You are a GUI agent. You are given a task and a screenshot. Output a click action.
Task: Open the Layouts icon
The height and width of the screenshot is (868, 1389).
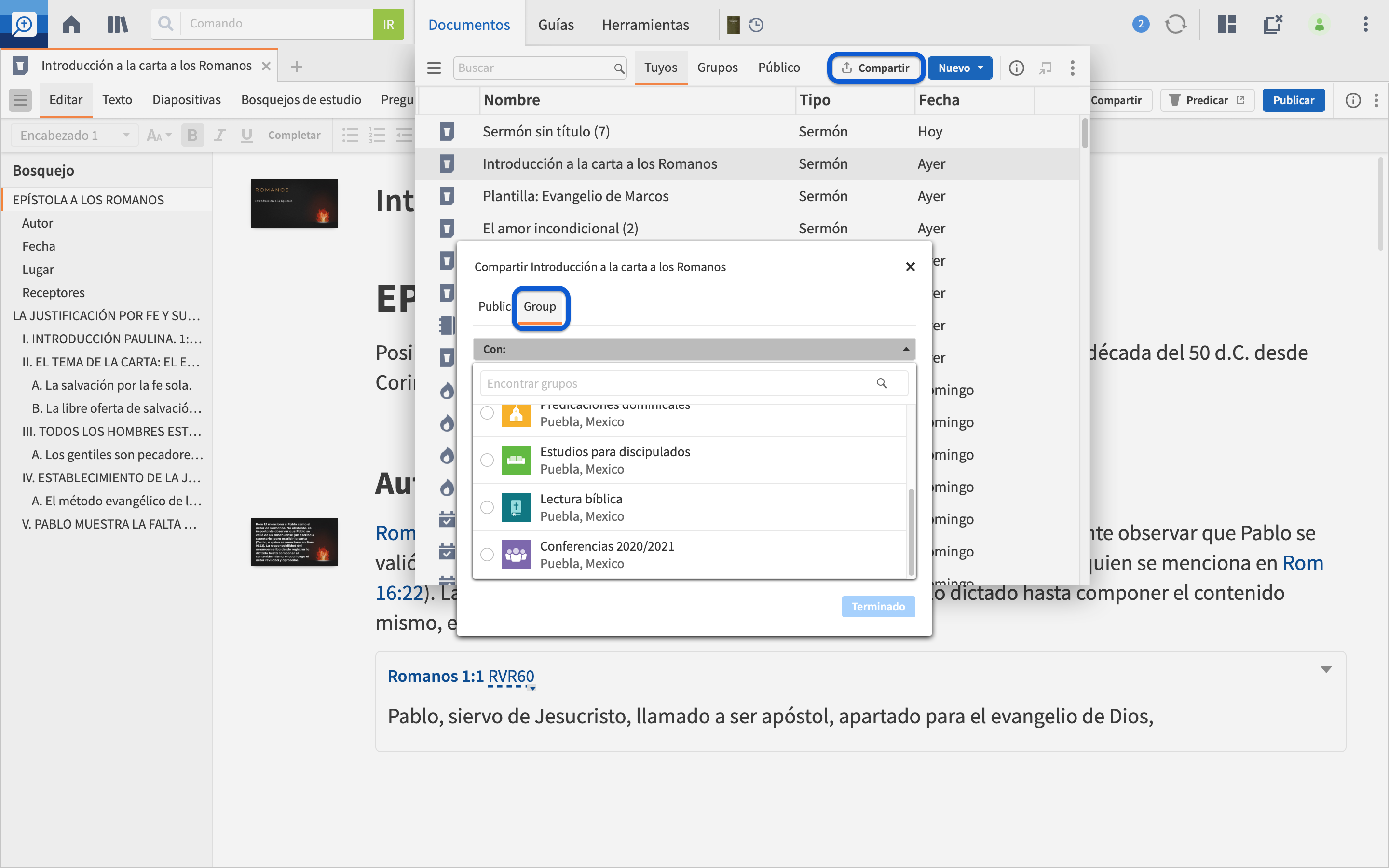point(1226,24)
